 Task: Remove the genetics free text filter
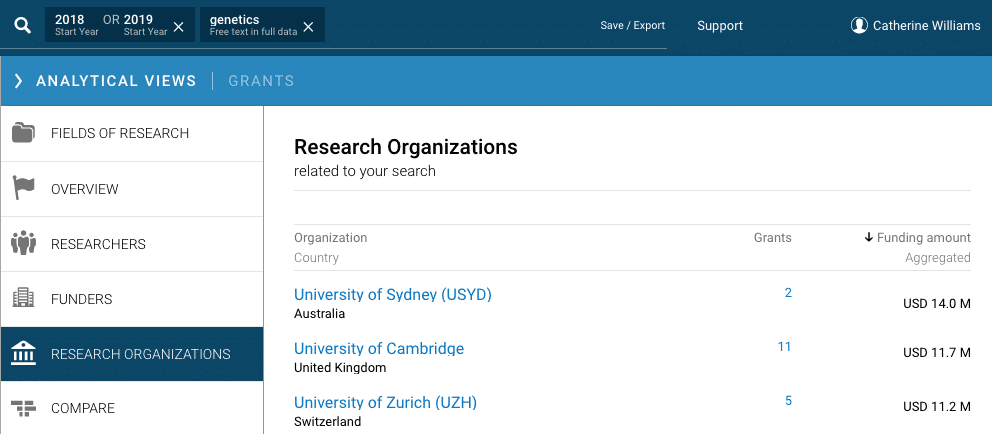coord(308,27)
